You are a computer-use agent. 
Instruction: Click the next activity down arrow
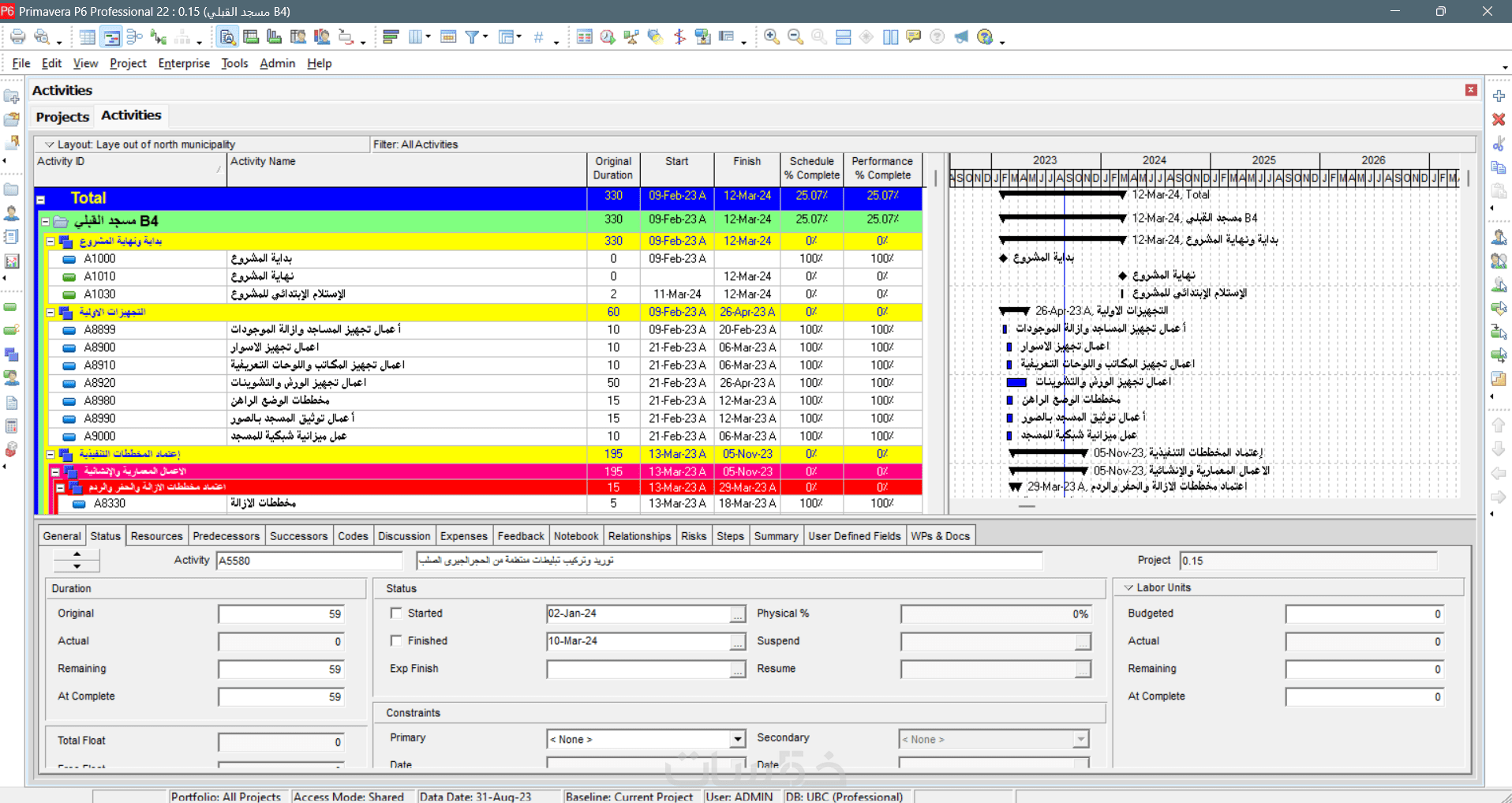(x=77, y=565)
